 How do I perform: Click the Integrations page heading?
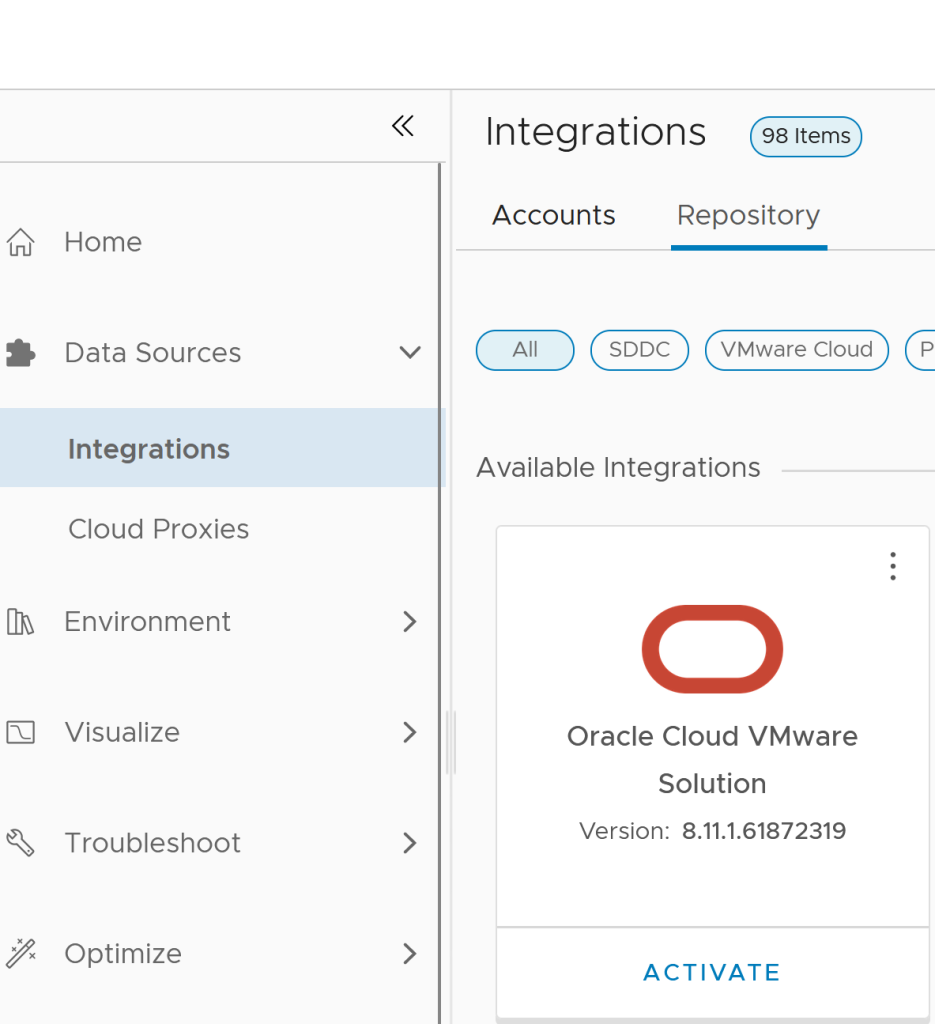click(595, 133)
